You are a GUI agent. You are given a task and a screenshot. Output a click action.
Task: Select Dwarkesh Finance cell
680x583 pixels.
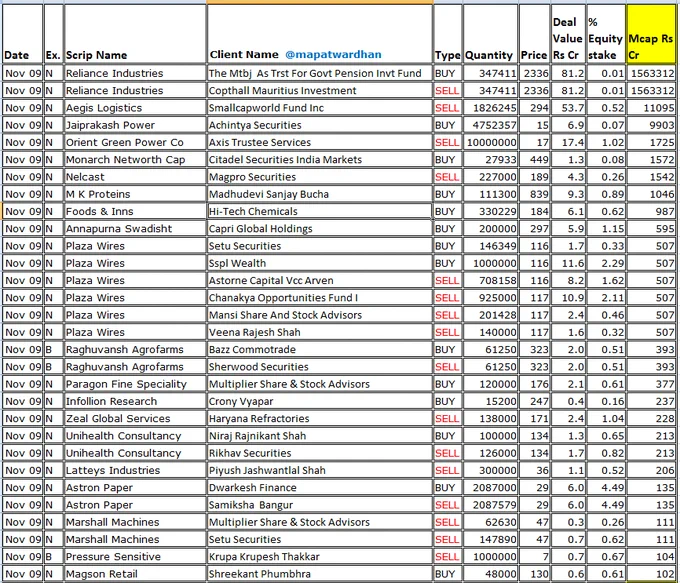320,488
